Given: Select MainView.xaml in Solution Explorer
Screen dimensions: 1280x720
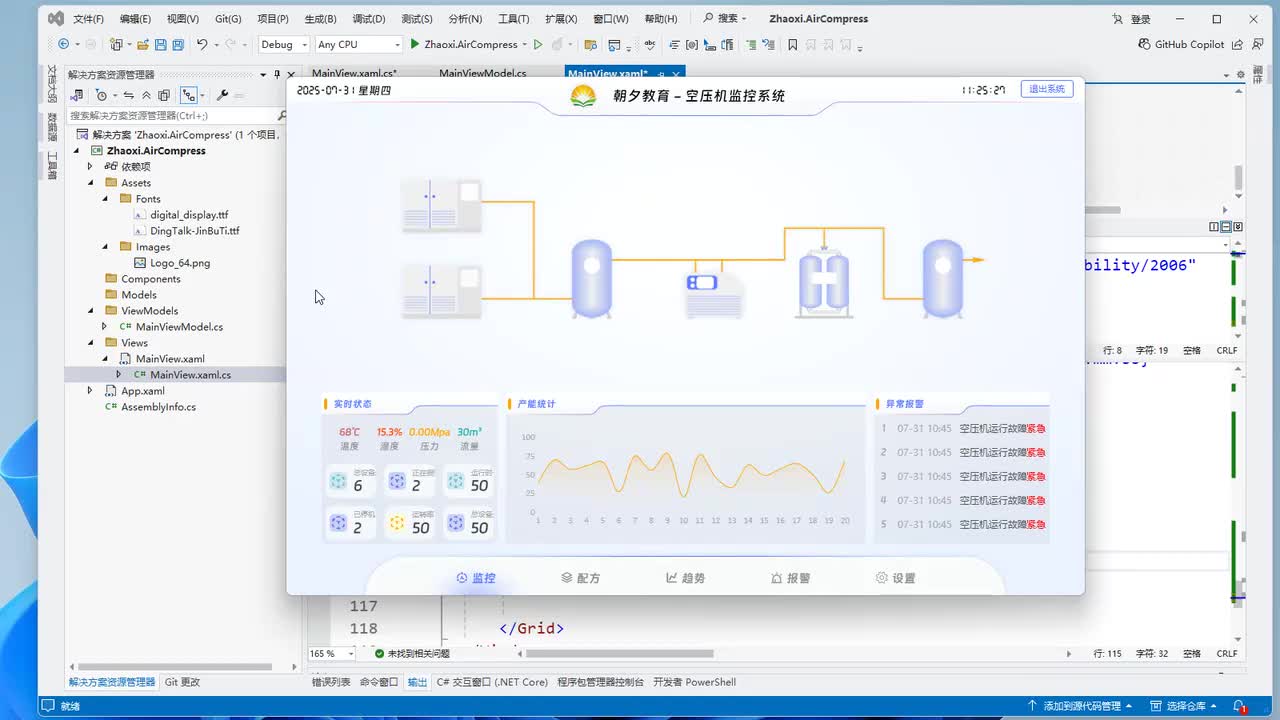Looking at the screenshot, I should click(x=170, y=359).
